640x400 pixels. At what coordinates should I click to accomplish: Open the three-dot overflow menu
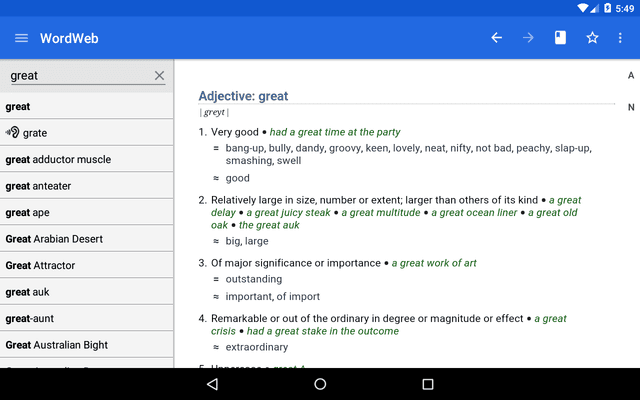pos(621,38)
